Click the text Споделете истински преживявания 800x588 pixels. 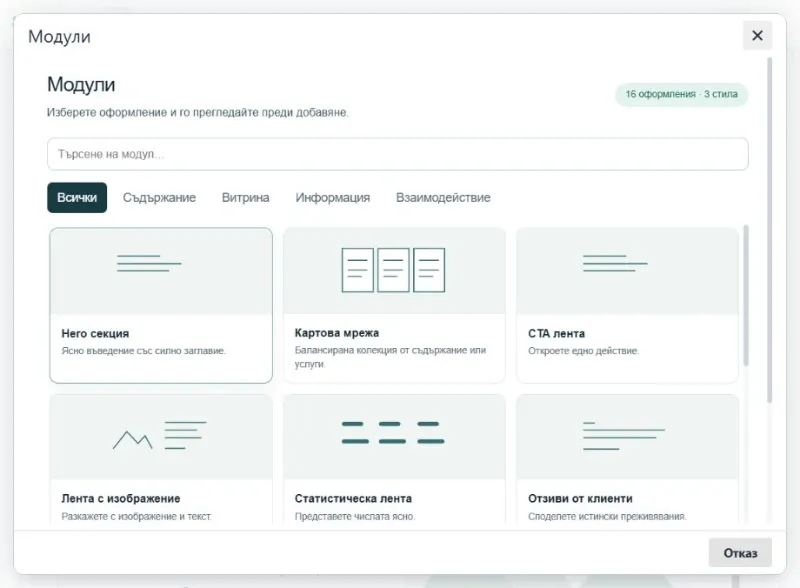(x=607, y=516)
